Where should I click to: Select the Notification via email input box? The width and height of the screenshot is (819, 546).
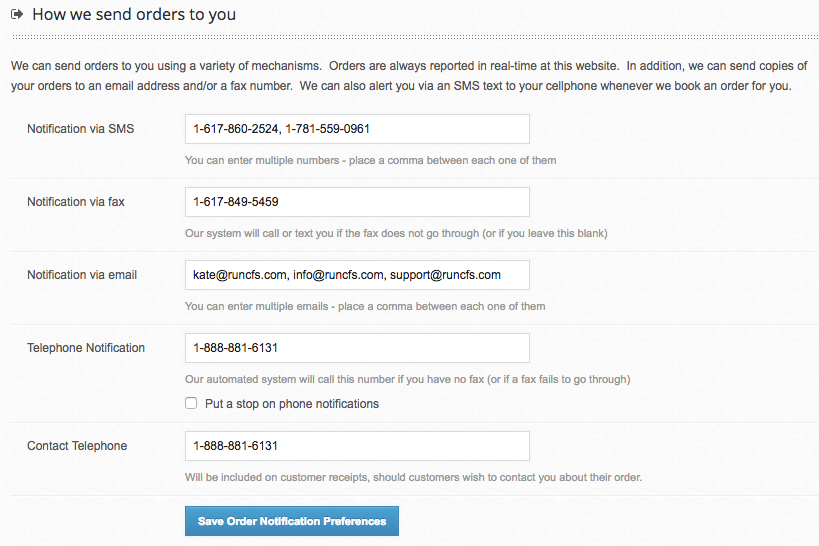point(357,275)
